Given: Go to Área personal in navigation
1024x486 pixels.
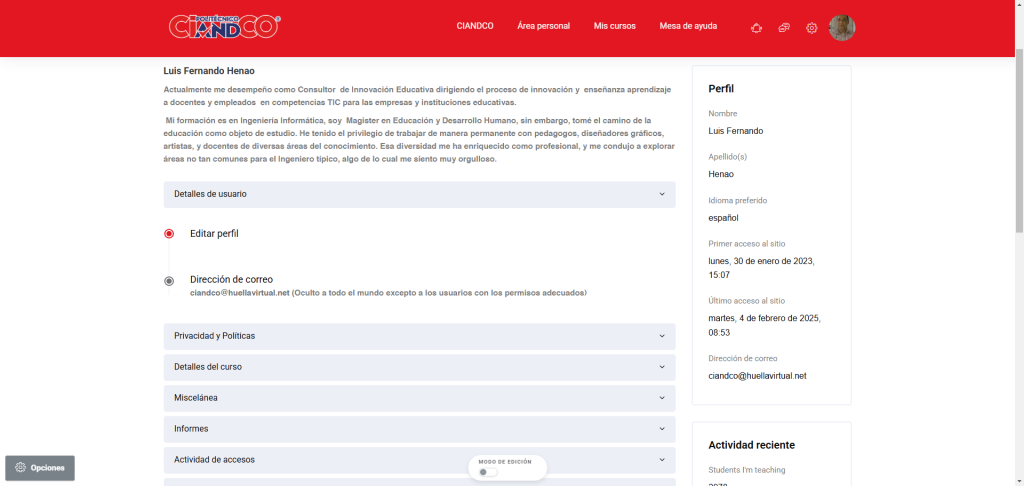Looking at the screenshot, I should 543,26.
